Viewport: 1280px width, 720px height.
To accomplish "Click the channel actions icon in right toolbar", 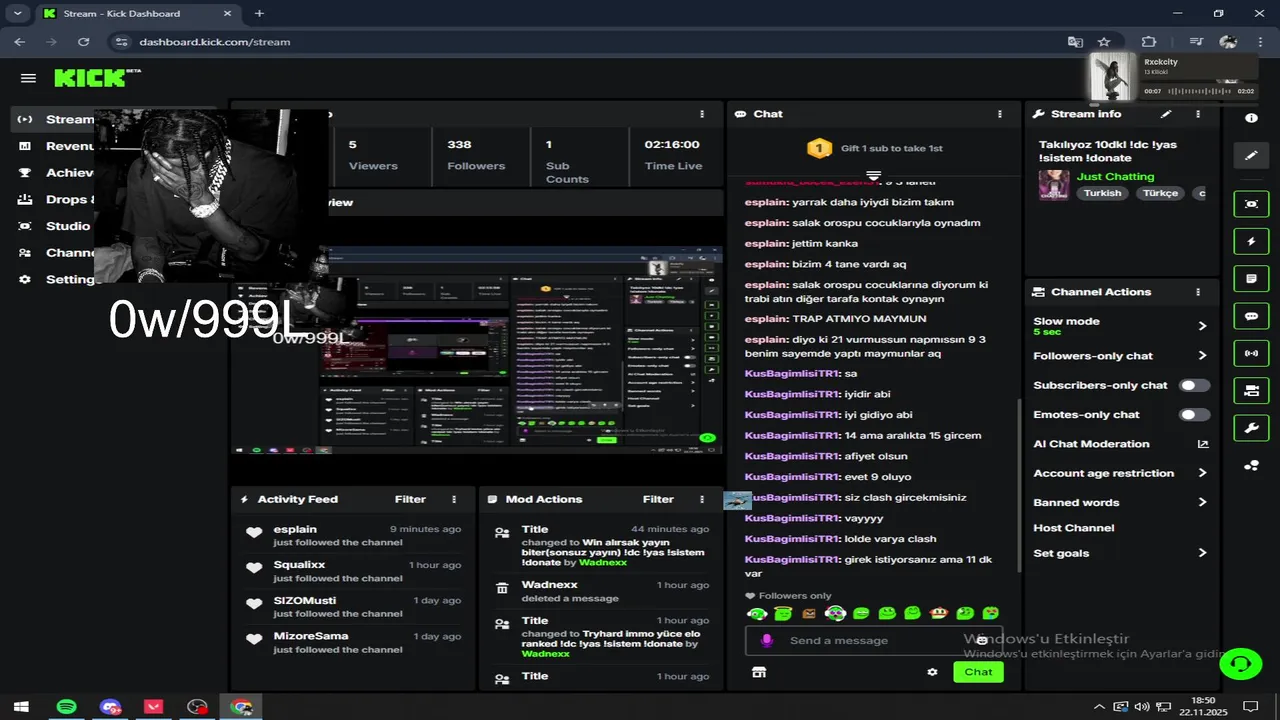I will click(1251, 391).
